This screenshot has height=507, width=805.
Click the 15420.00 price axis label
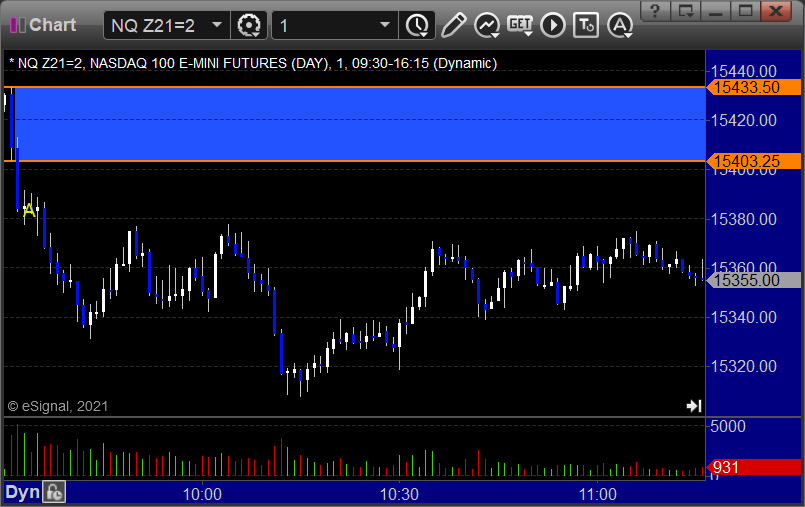(x=743, y=120)
